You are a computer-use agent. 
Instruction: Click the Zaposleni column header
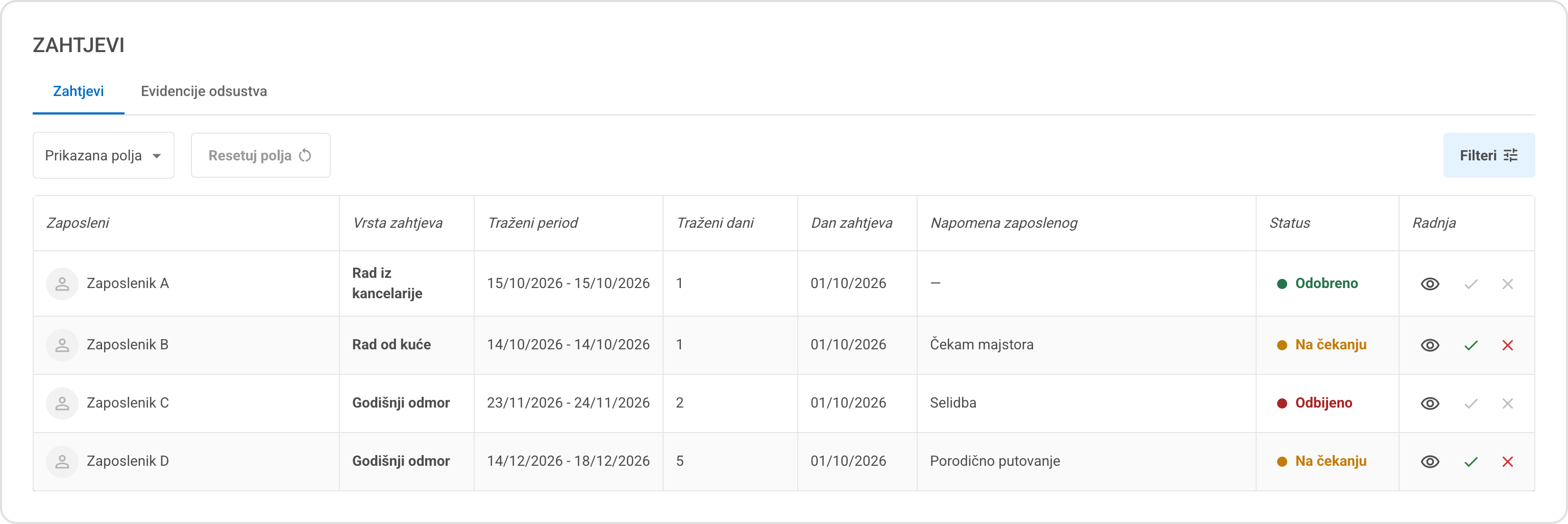pyautogui.click(x=78, y=223)
